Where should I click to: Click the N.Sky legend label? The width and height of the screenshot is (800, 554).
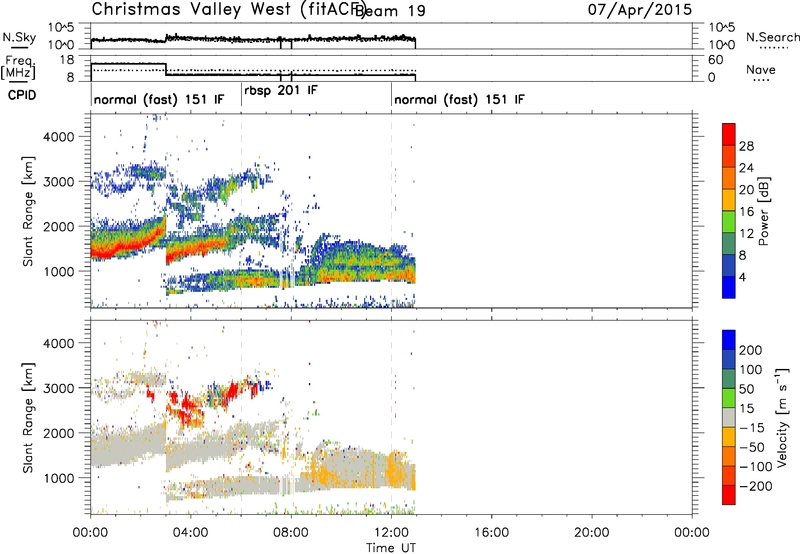(x=19, y=37)
